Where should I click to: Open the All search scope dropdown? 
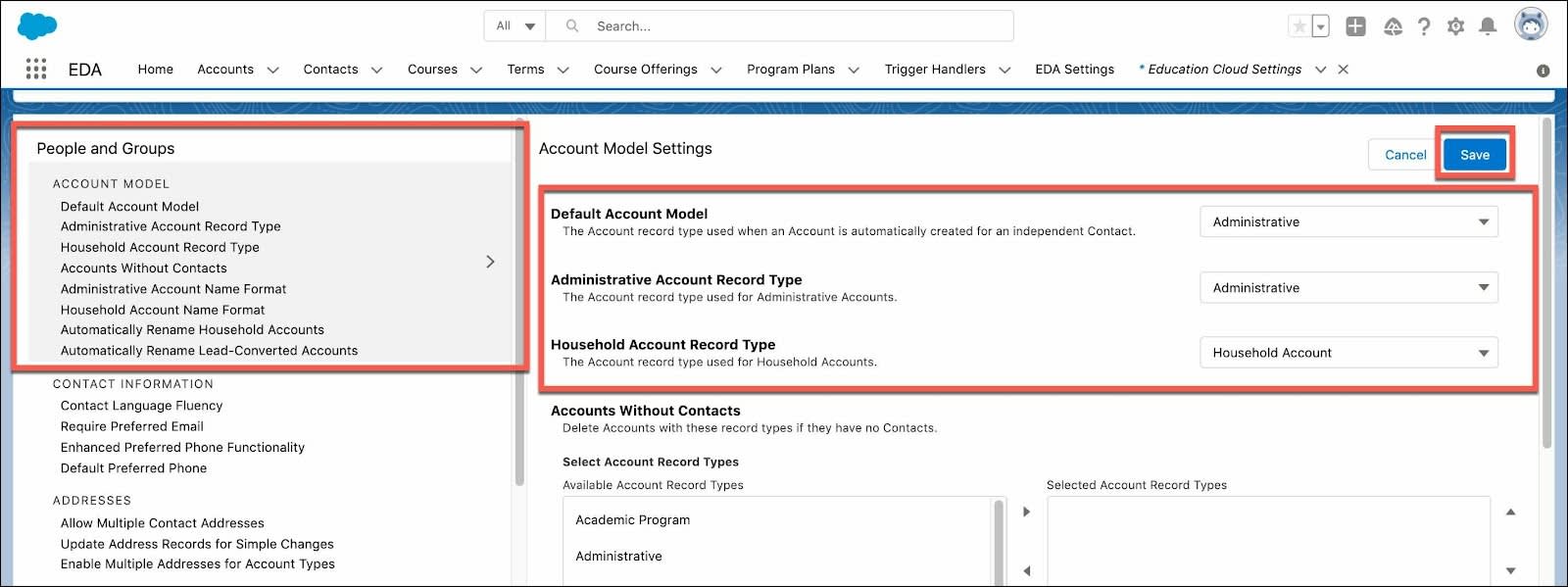[514, 26]
